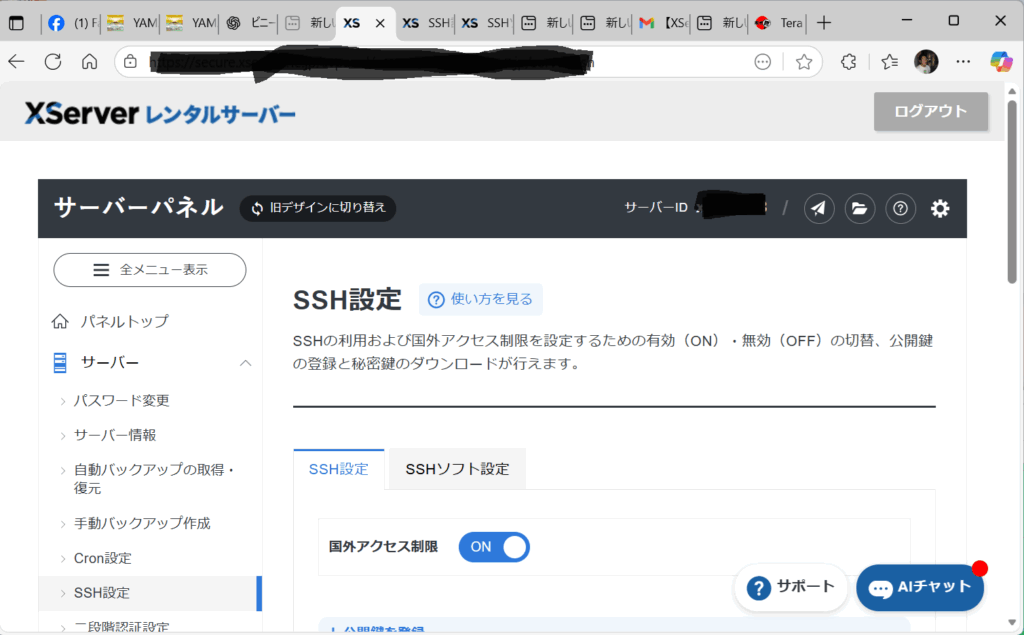Click the paper plane icon in server panel header

tap(819, 208)
